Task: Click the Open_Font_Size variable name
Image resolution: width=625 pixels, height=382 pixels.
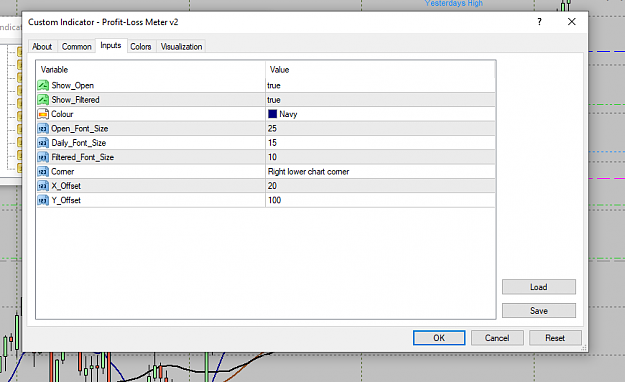Action: (x=80, y=128)
